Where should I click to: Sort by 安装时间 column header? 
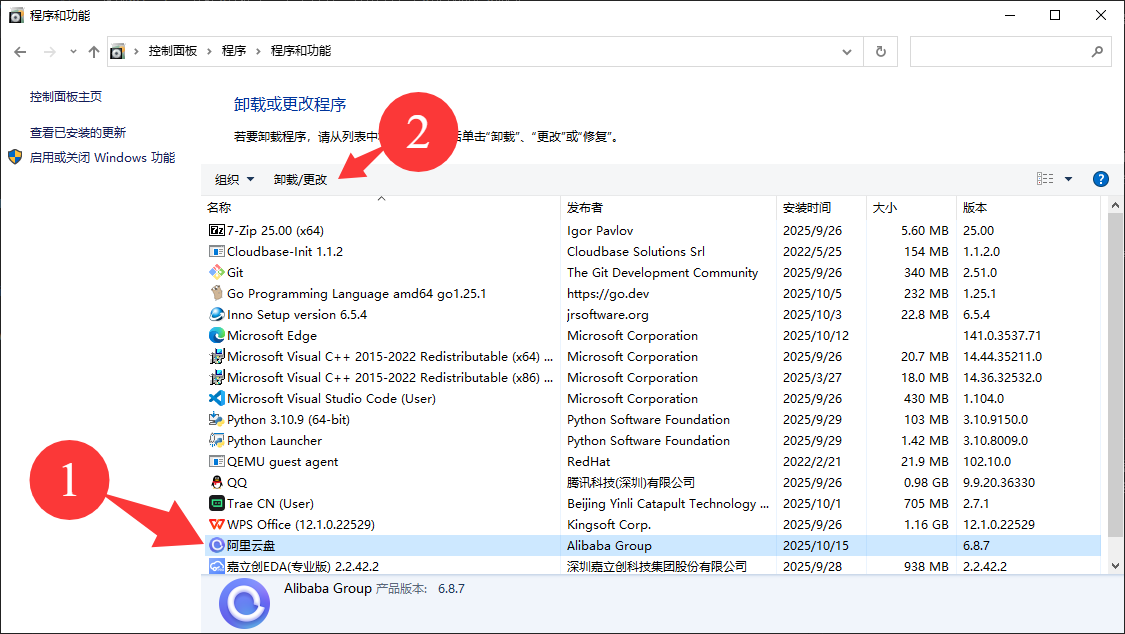click(x=806, y=208)
